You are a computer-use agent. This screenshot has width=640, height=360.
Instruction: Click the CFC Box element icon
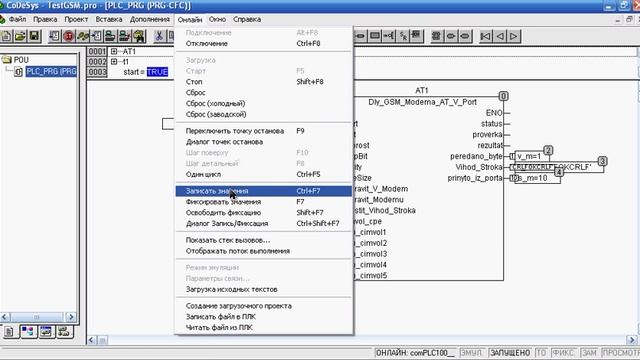coord(375,36)
